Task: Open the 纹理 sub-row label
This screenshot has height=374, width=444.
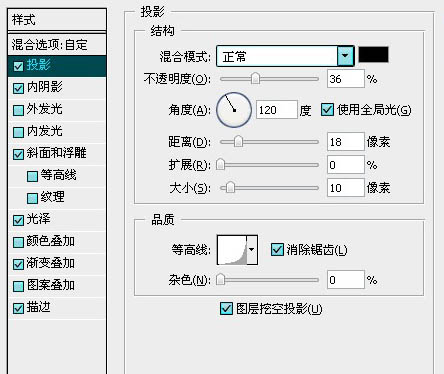Action: 53,197
